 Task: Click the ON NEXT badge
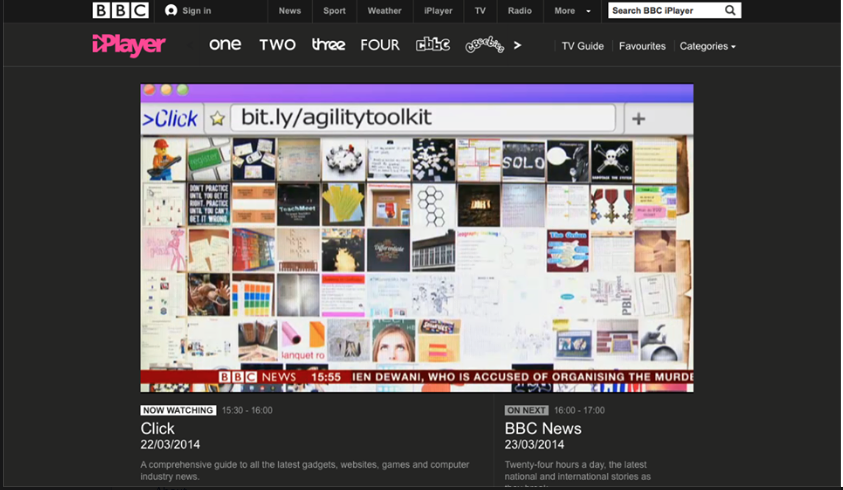pyautogui.click(x=526, y=410)
